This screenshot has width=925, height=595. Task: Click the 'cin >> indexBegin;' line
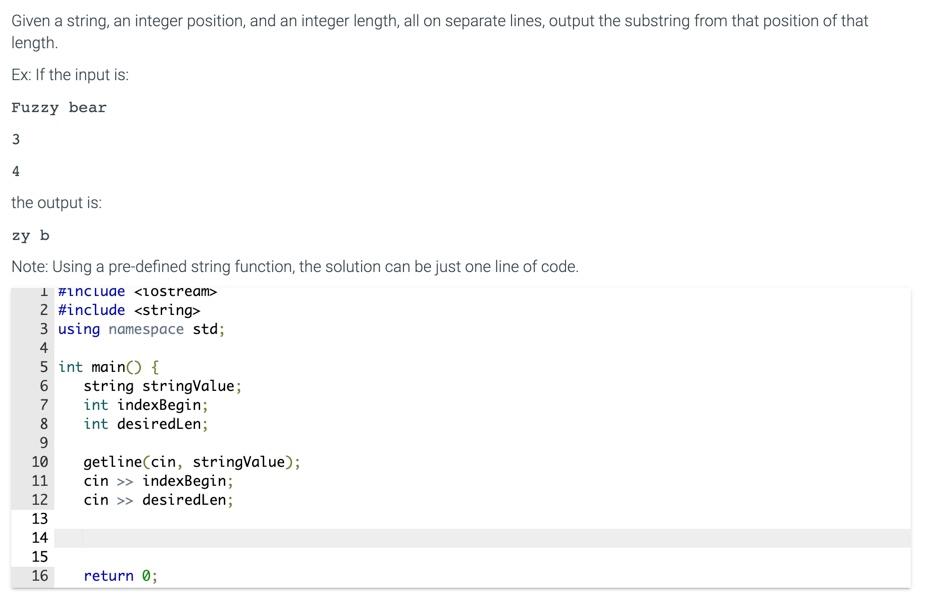point(158,481)
